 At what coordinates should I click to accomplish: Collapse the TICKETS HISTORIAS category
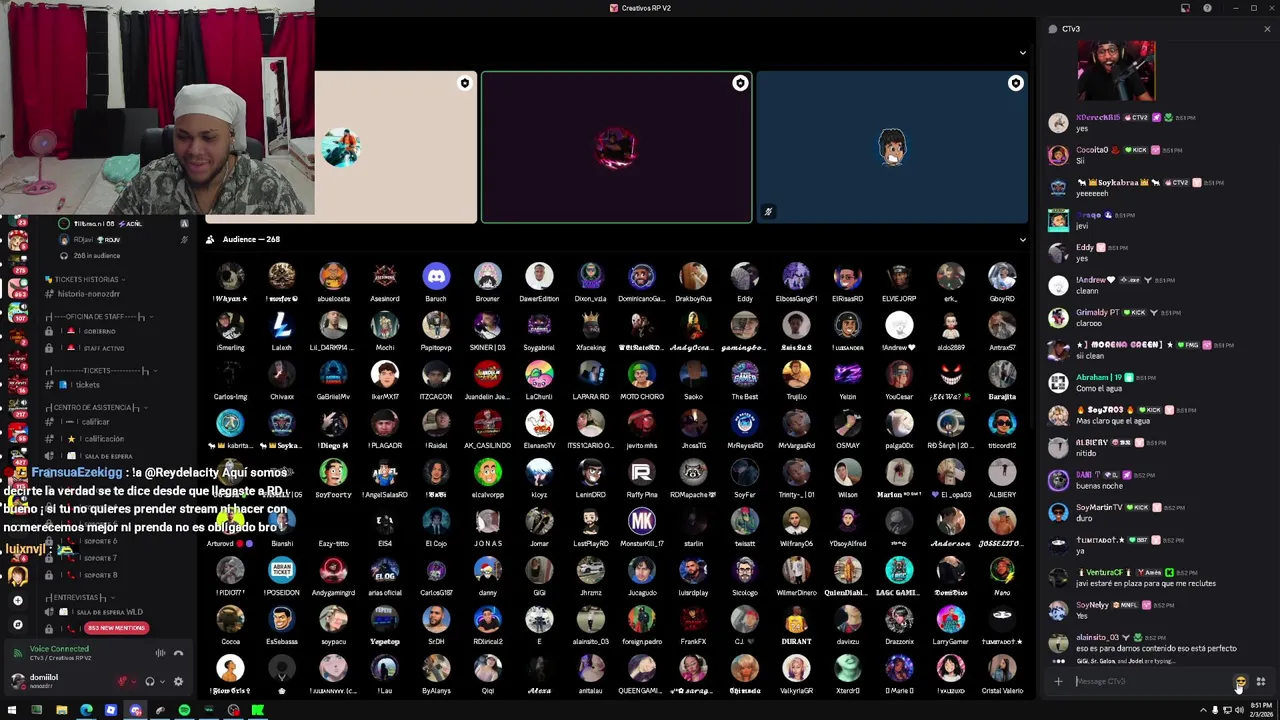click(87, 279)
